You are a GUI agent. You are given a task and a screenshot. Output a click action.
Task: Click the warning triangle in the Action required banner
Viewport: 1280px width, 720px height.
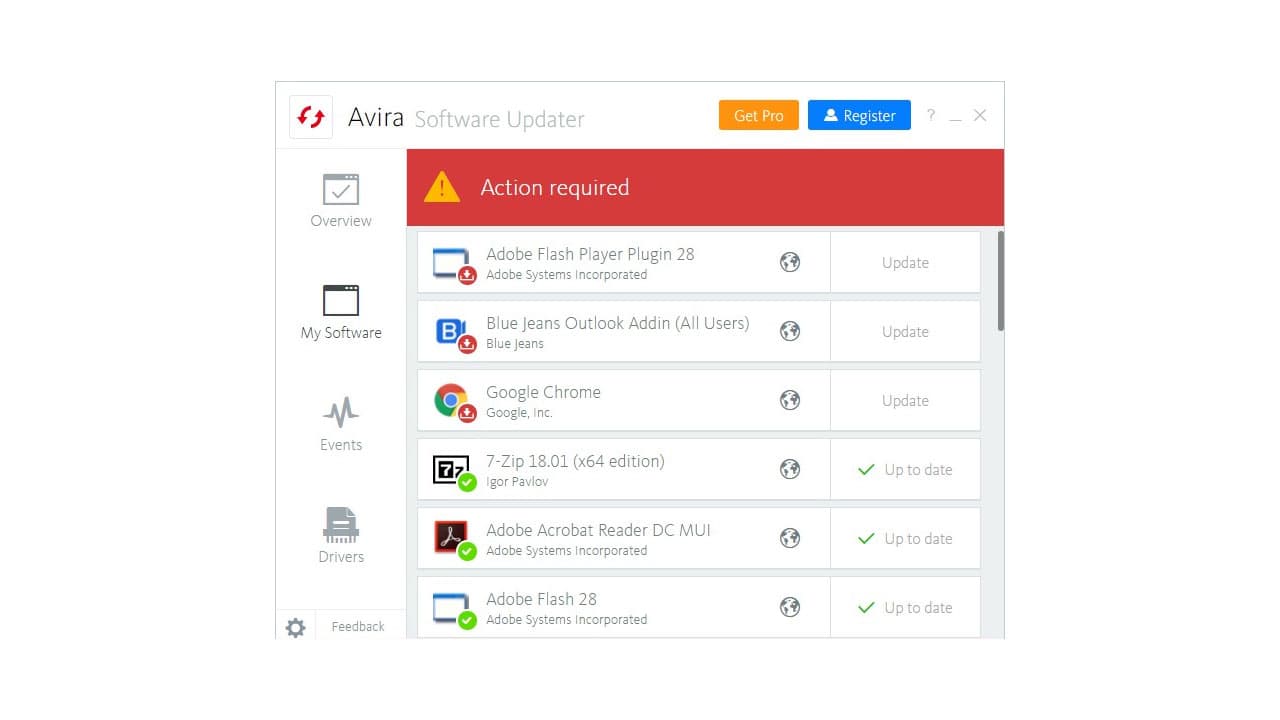click(441, 186)
